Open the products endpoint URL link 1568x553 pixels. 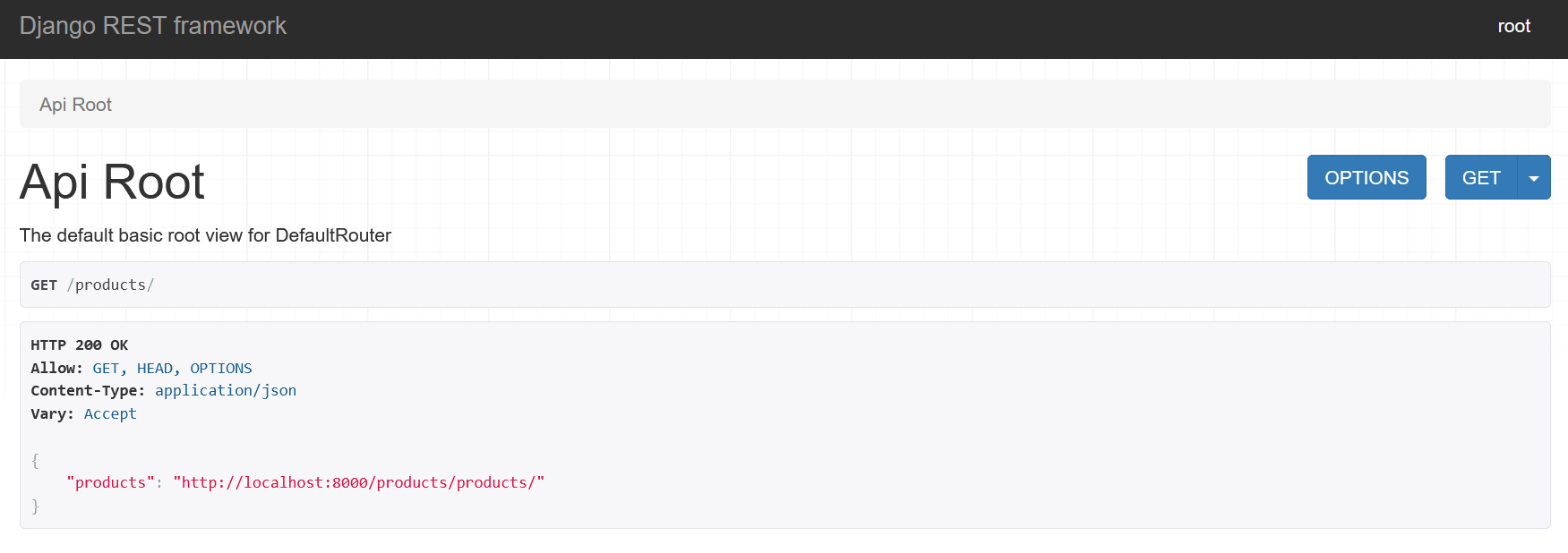click(x=359, y=482)
